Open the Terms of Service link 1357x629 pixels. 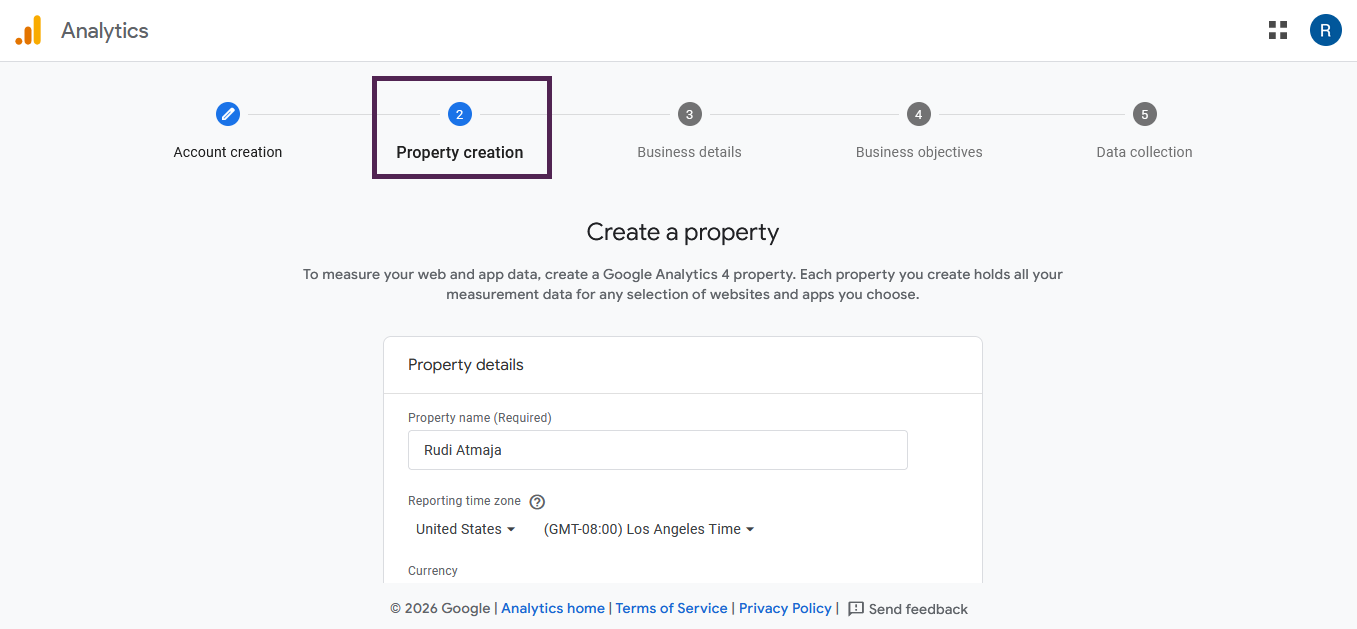pyautogui.click(x=672, y=608)
